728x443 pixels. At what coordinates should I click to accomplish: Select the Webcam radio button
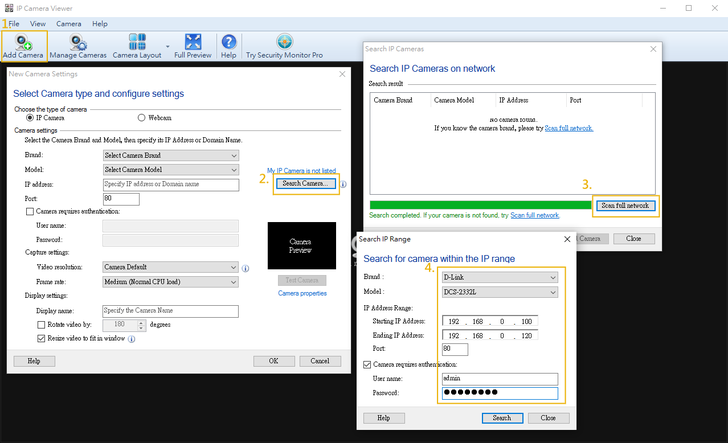coord(141,118)
